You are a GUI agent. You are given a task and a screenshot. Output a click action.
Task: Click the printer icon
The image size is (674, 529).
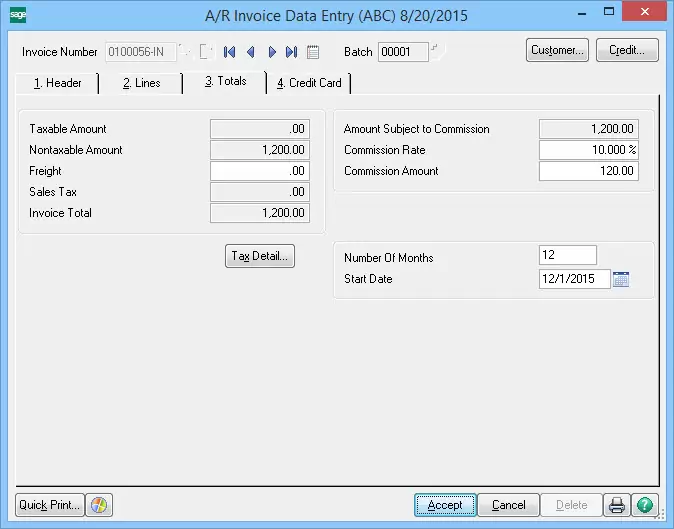pos(618,505)
